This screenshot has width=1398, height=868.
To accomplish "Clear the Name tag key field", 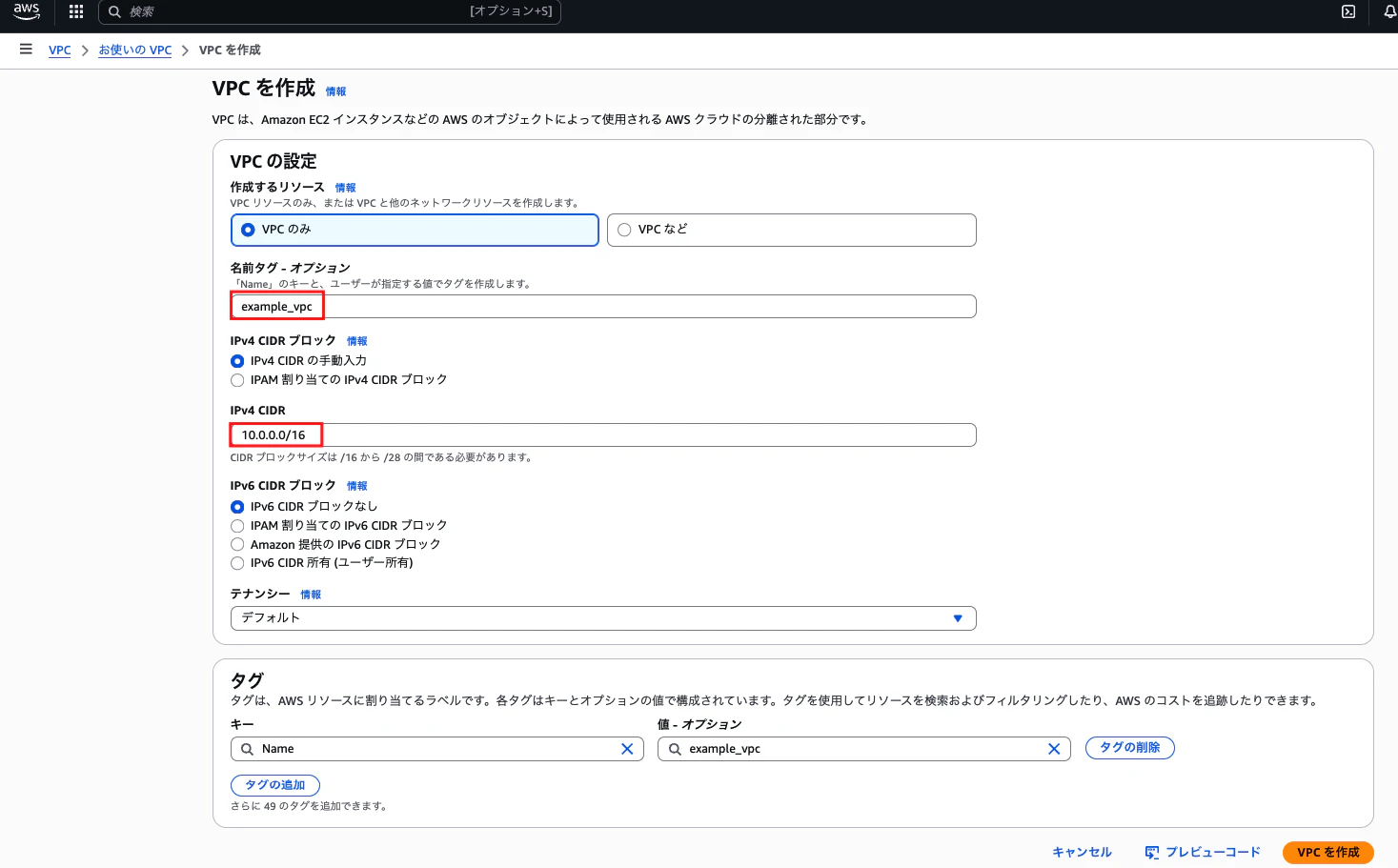I will click(x=627, y=749).
